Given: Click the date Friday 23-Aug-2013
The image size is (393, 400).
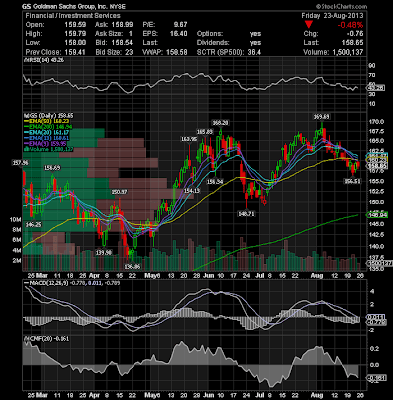Looking at the screenshot, I should coord(332,16).
